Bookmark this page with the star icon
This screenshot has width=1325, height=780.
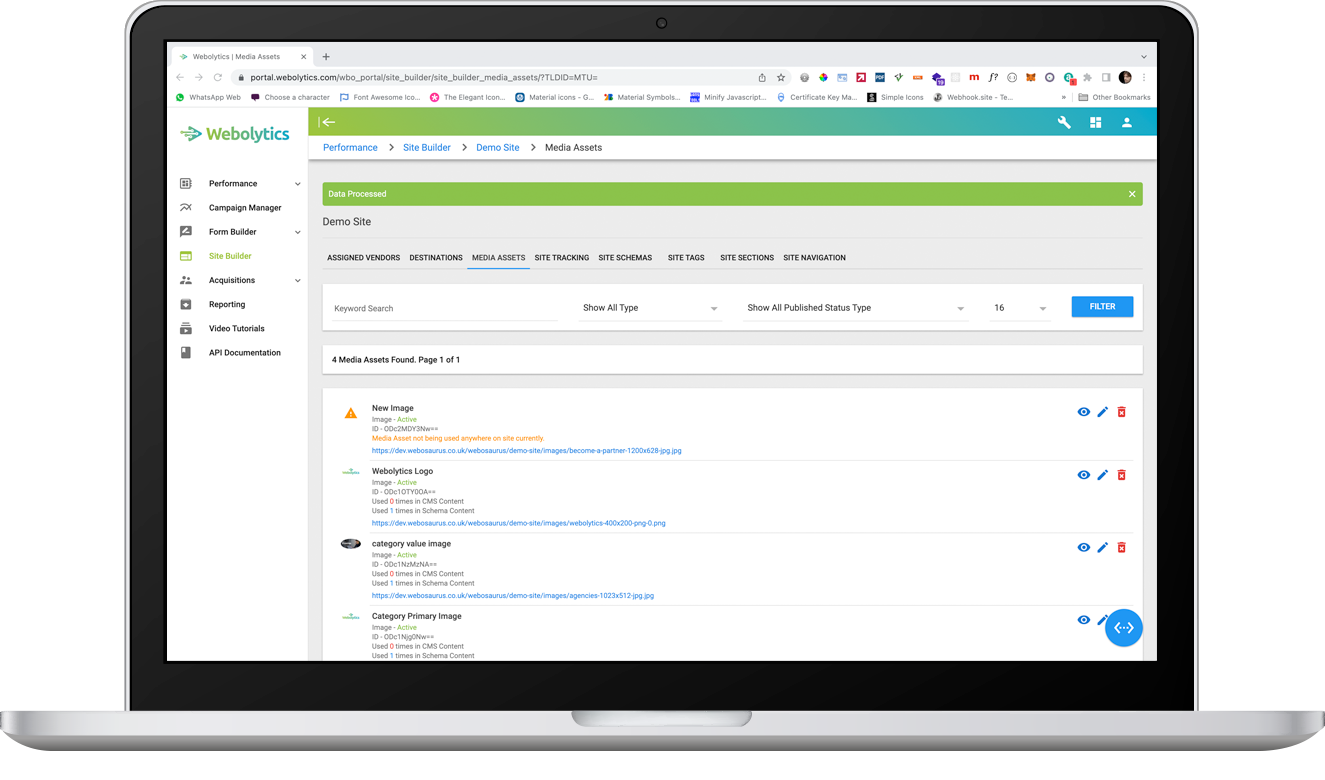(x=781, y=77)
